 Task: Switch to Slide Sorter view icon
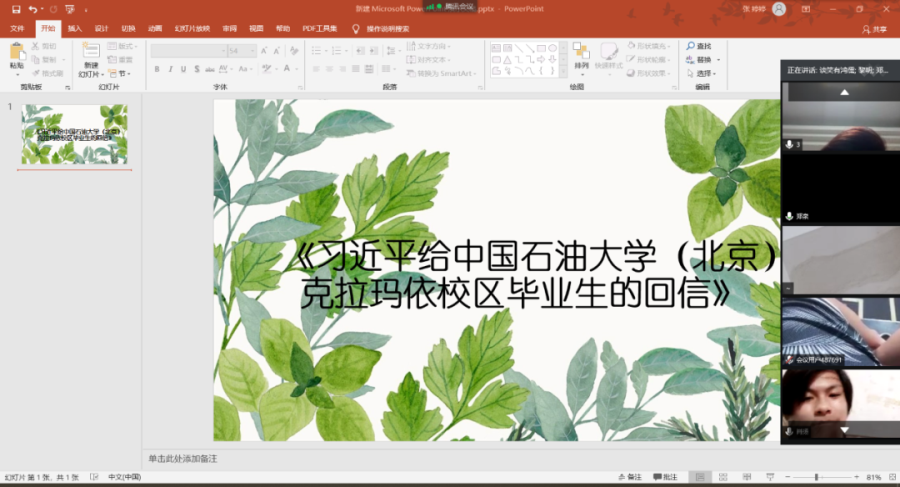(723, 477)
